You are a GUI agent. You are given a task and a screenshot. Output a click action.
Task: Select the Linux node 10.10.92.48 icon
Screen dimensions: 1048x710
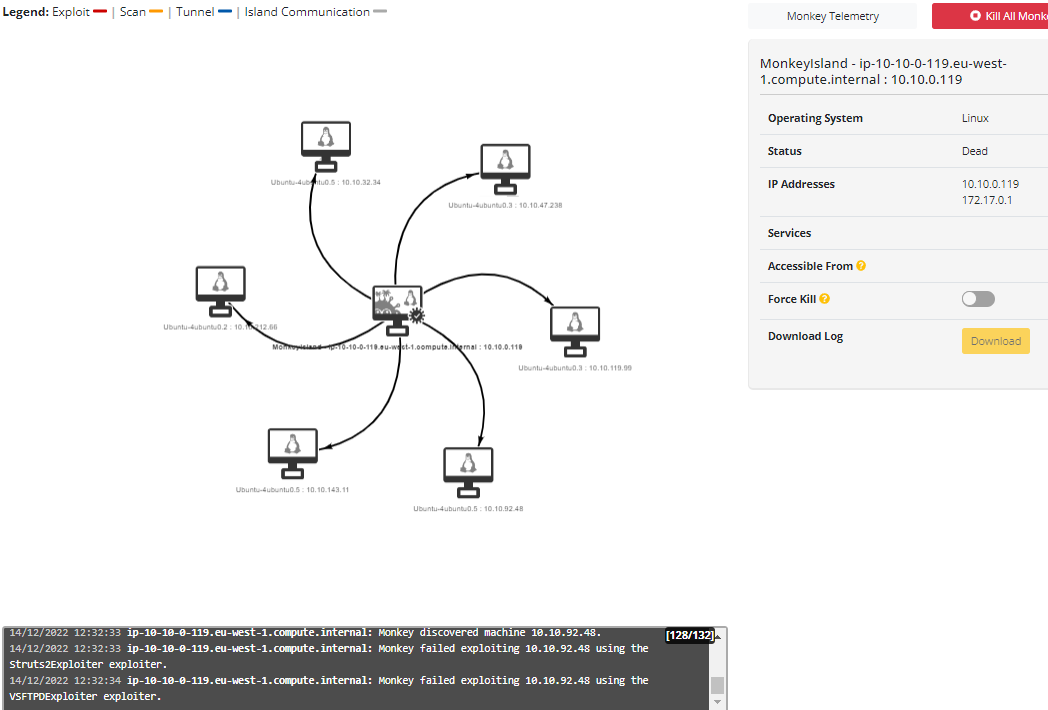(x=468, y=473)
